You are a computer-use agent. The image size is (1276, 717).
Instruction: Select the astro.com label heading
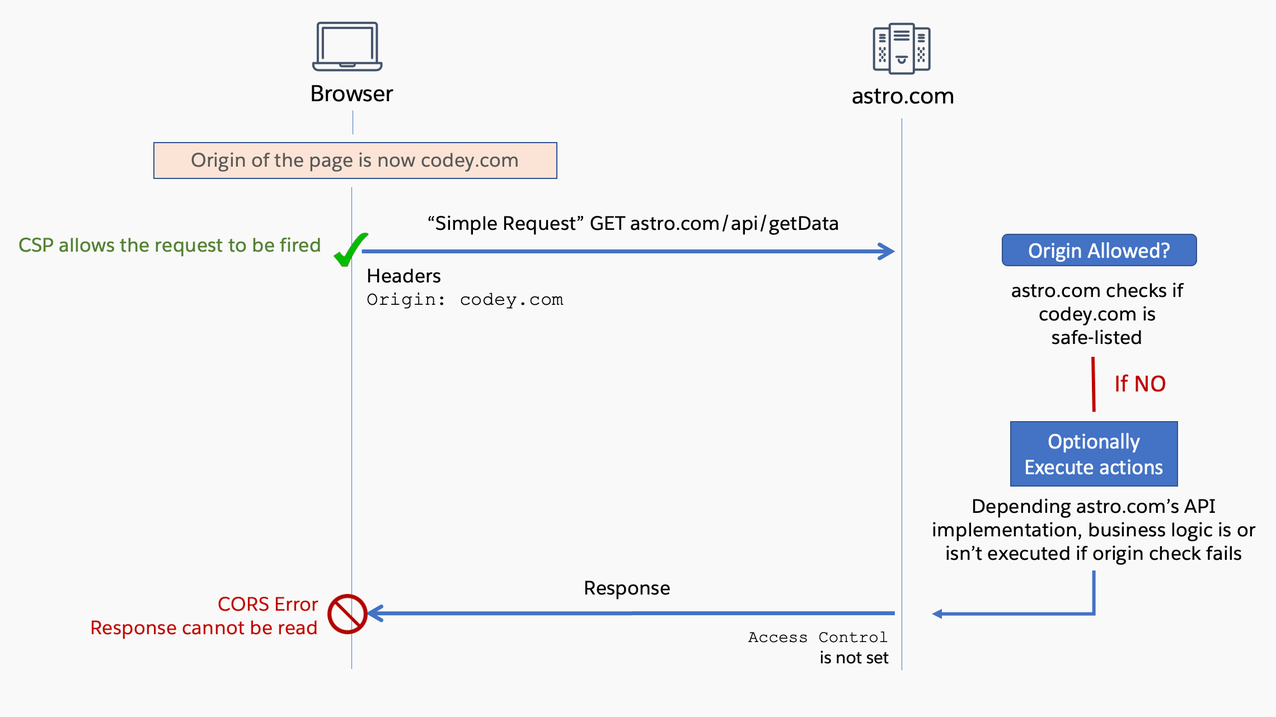[x=902, y=96]
